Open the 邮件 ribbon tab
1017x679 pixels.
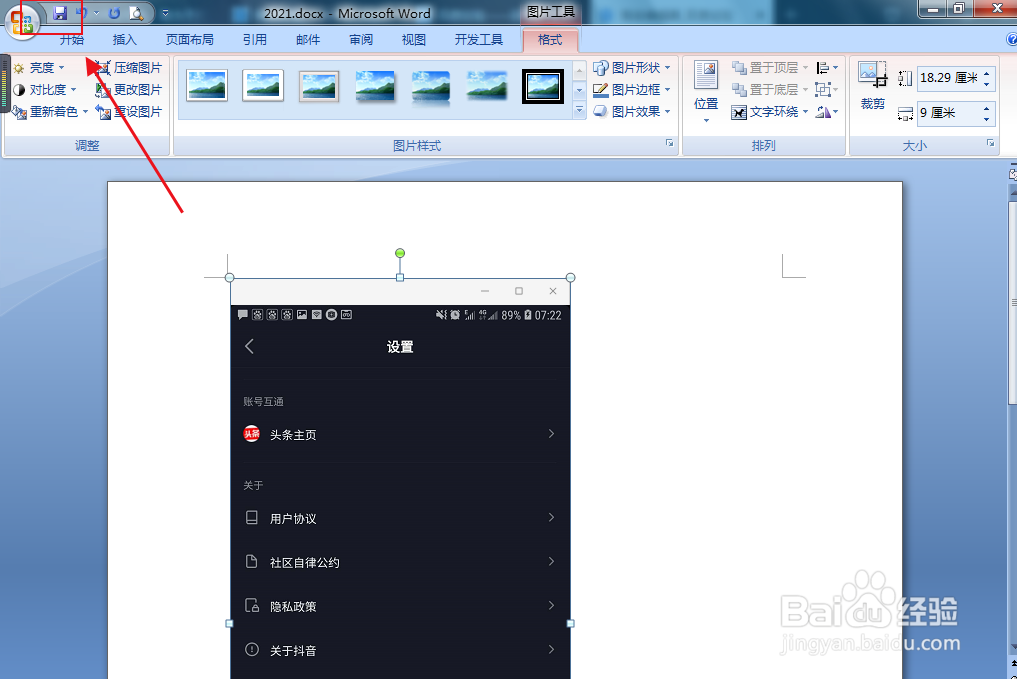pos(307,40)
